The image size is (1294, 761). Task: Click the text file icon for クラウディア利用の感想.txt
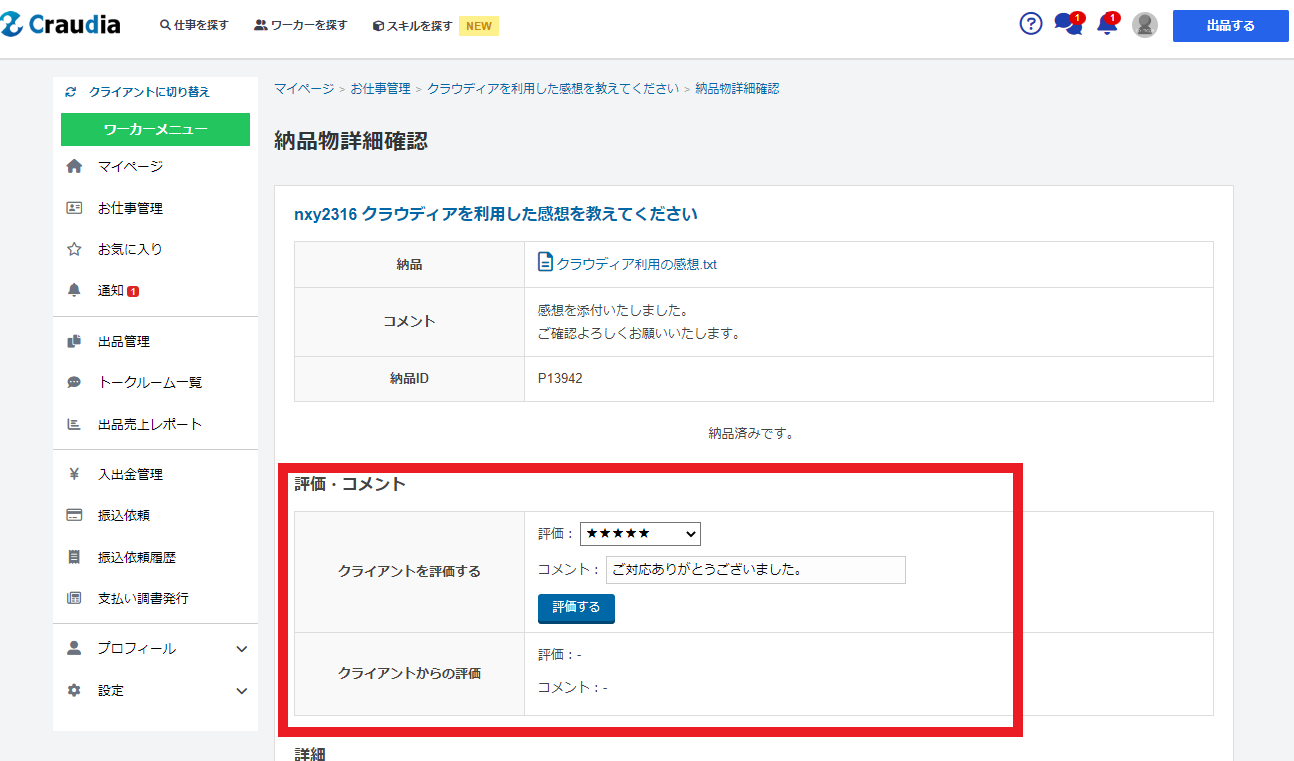(x=545, y=263)
